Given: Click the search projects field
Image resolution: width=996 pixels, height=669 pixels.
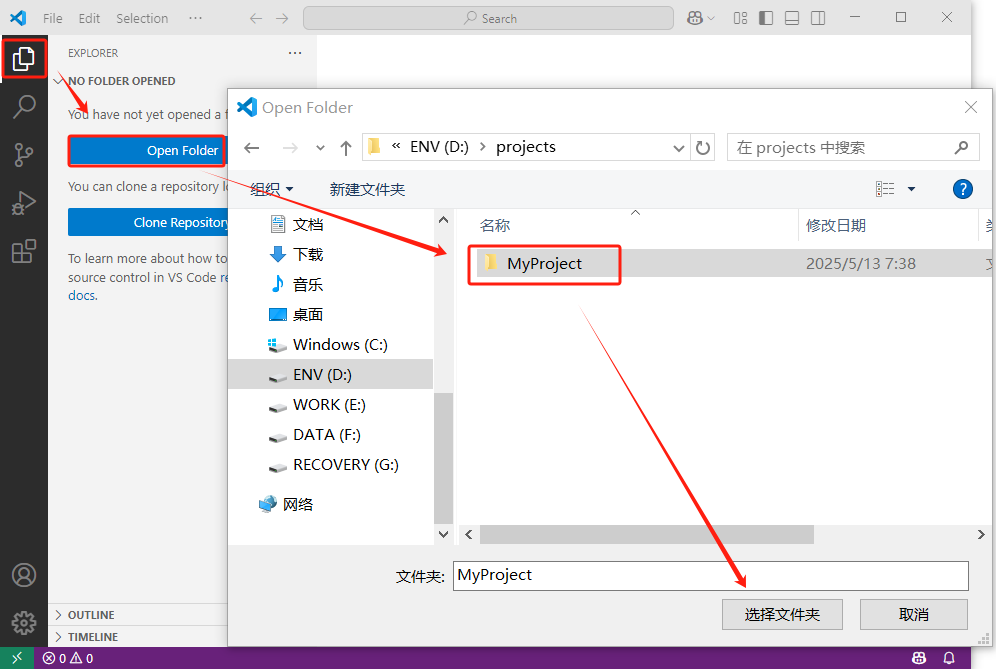Looking at the screenshot, I should 853,147.
